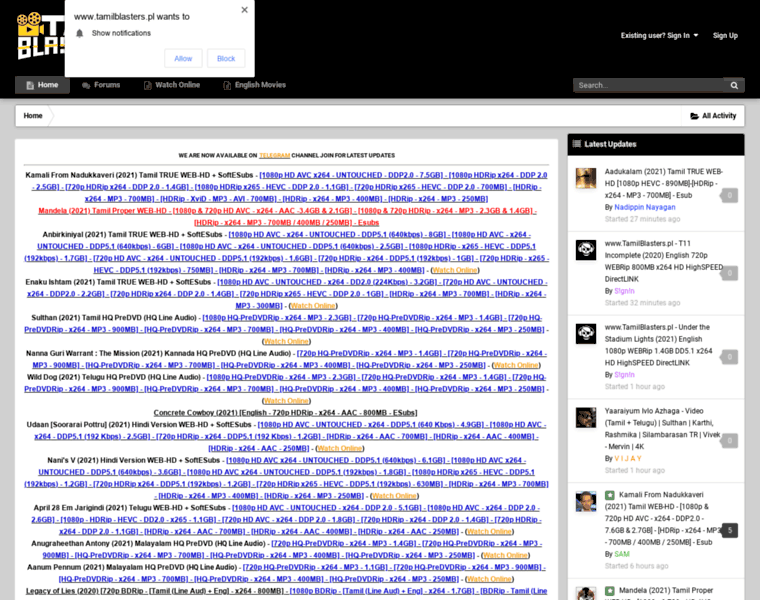The image size is (760, 600).
Task: Block notifications from tamilblasters
Action: [x=226, y=59]
